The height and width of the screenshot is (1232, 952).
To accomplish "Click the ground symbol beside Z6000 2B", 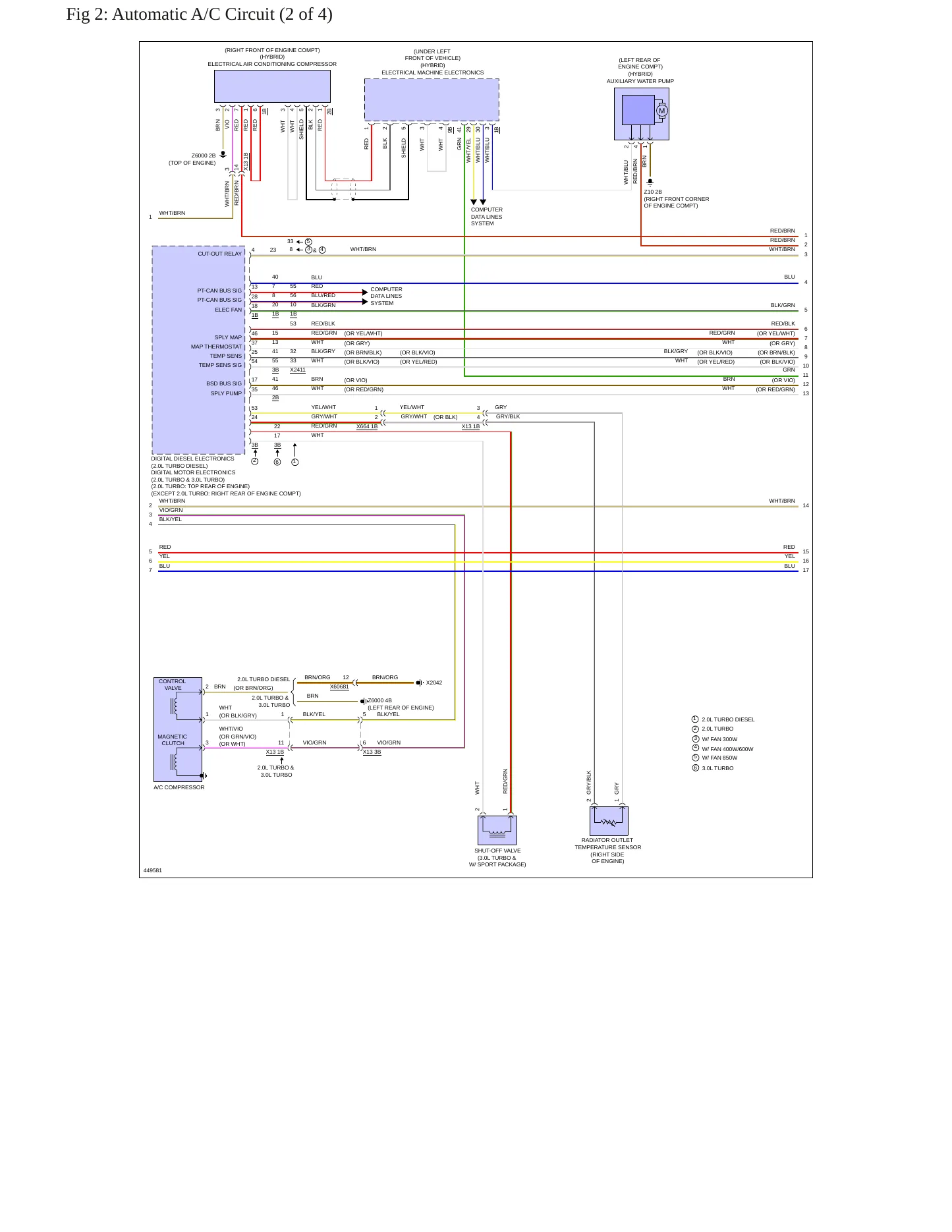I will tap(223, 155).
